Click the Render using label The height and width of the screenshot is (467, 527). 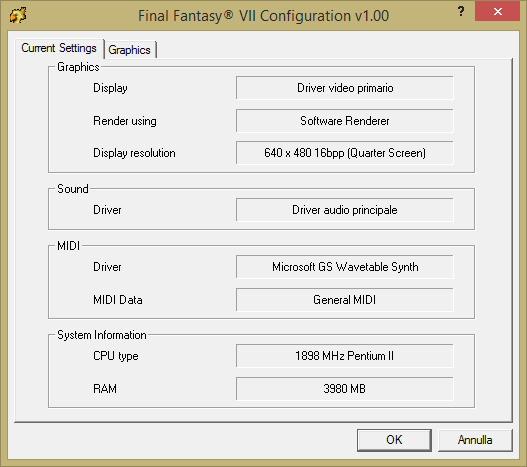[x=125, y=121]
